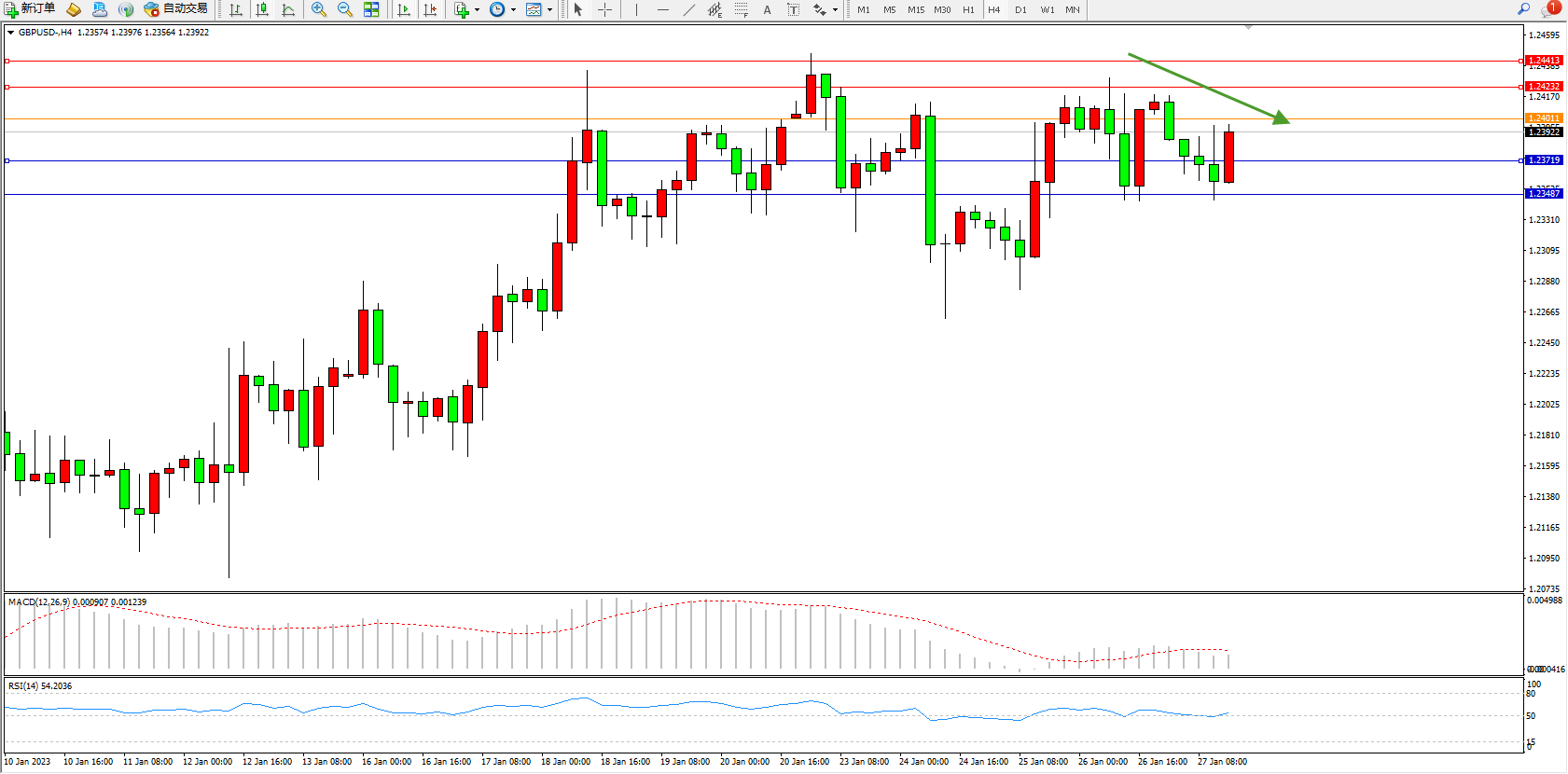Select the text label tool
This screenshot has width=1568, height=774.
click(x=793, y=9)
